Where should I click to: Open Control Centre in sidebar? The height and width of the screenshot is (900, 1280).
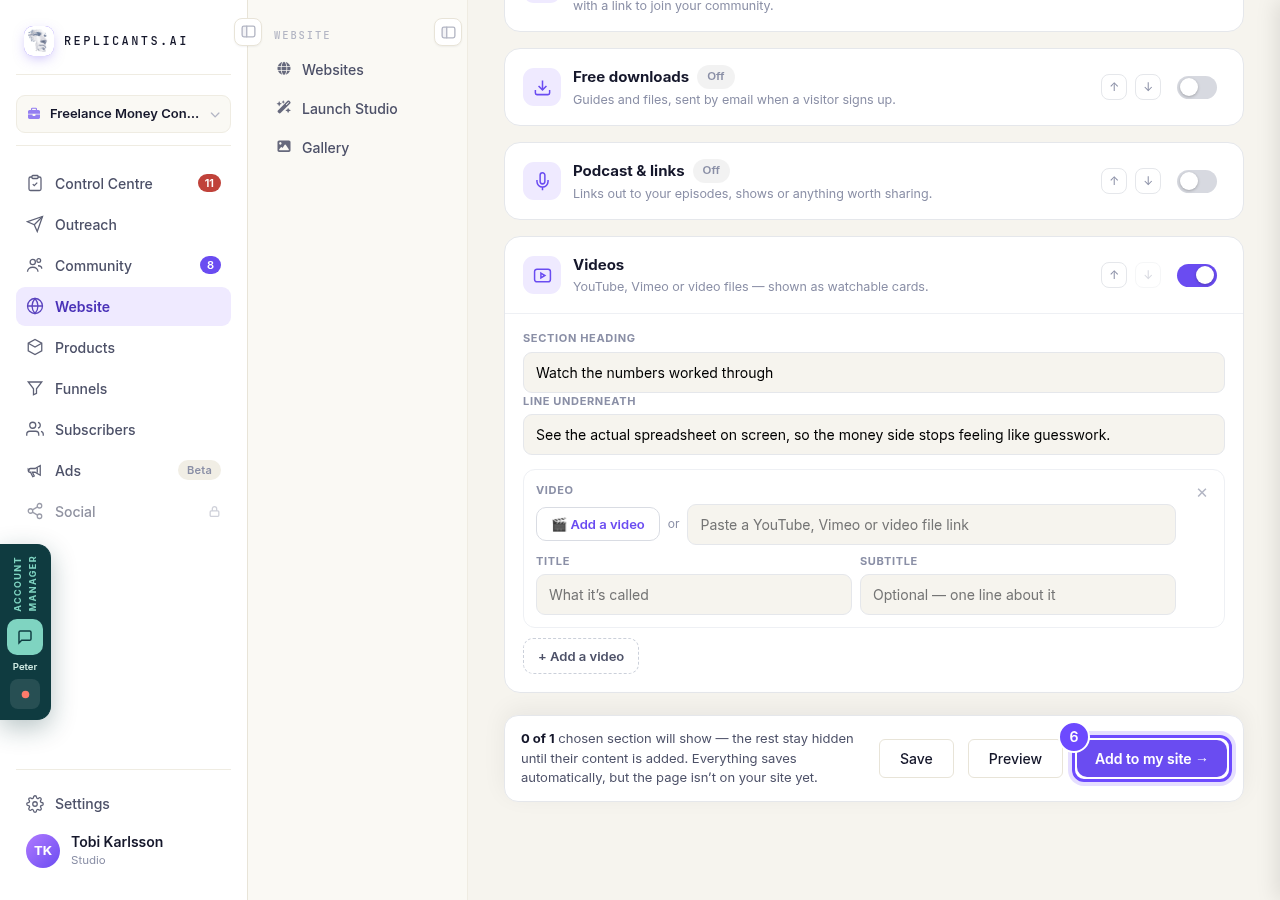click(x=123, y=184)
